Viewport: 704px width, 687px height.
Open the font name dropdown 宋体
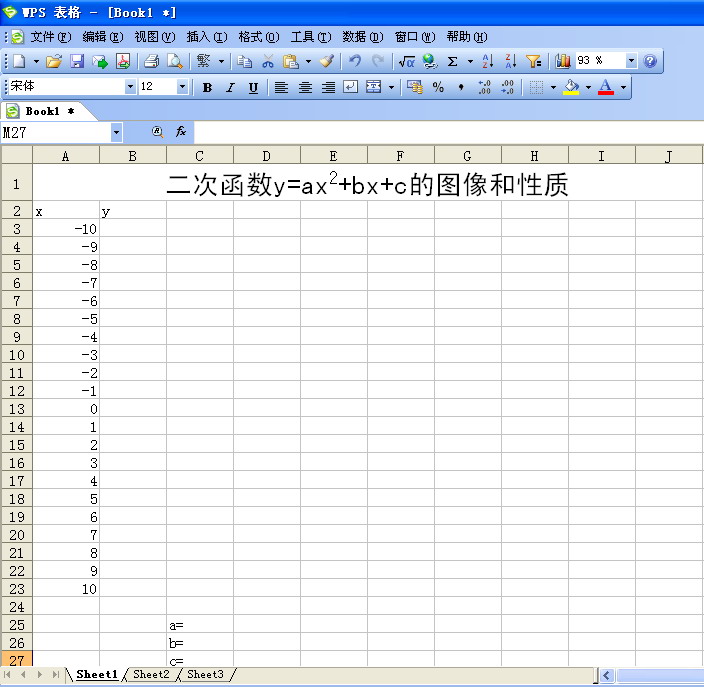pos(130,87)
